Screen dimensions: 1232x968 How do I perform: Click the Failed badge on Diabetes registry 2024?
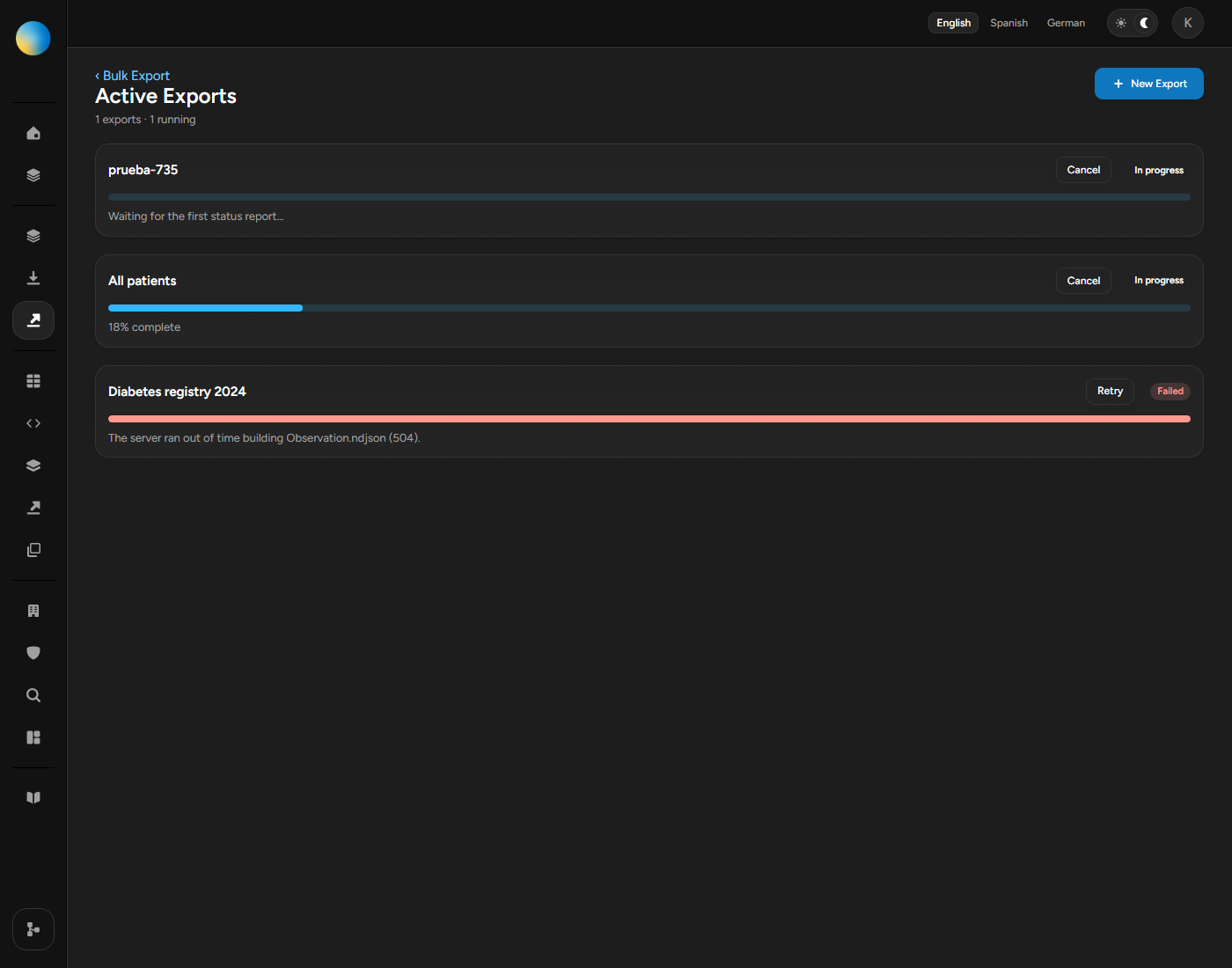(x=1170, y=392)
